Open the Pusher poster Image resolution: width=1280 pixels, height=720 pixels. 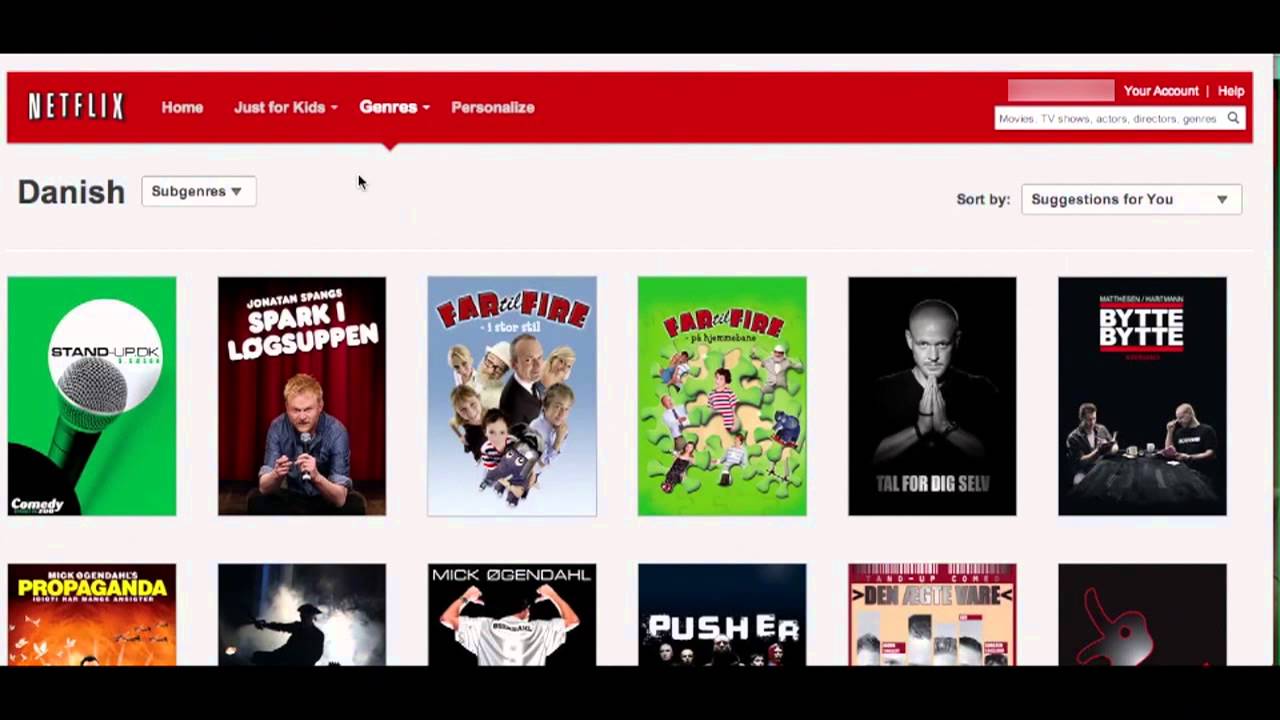click(x=722, y=615)
